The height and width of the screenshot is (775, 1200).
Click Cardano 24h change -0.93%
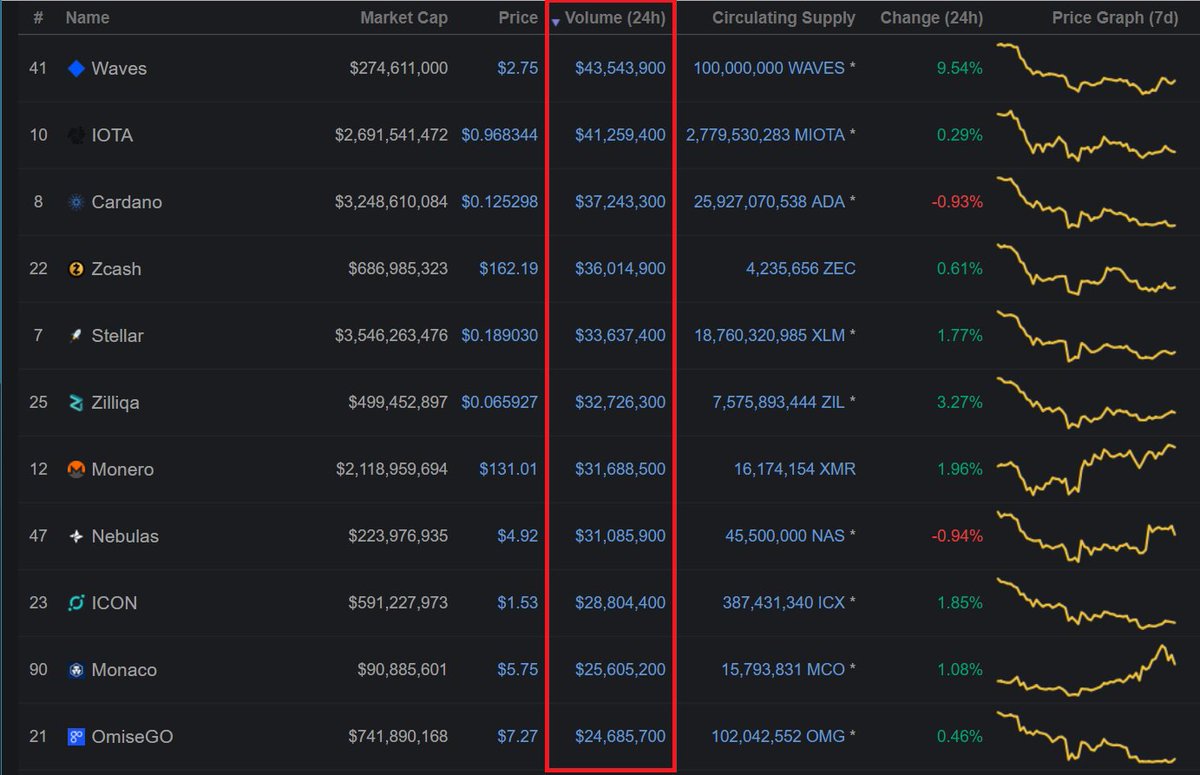pyautogui.click(x=957, y=202)
